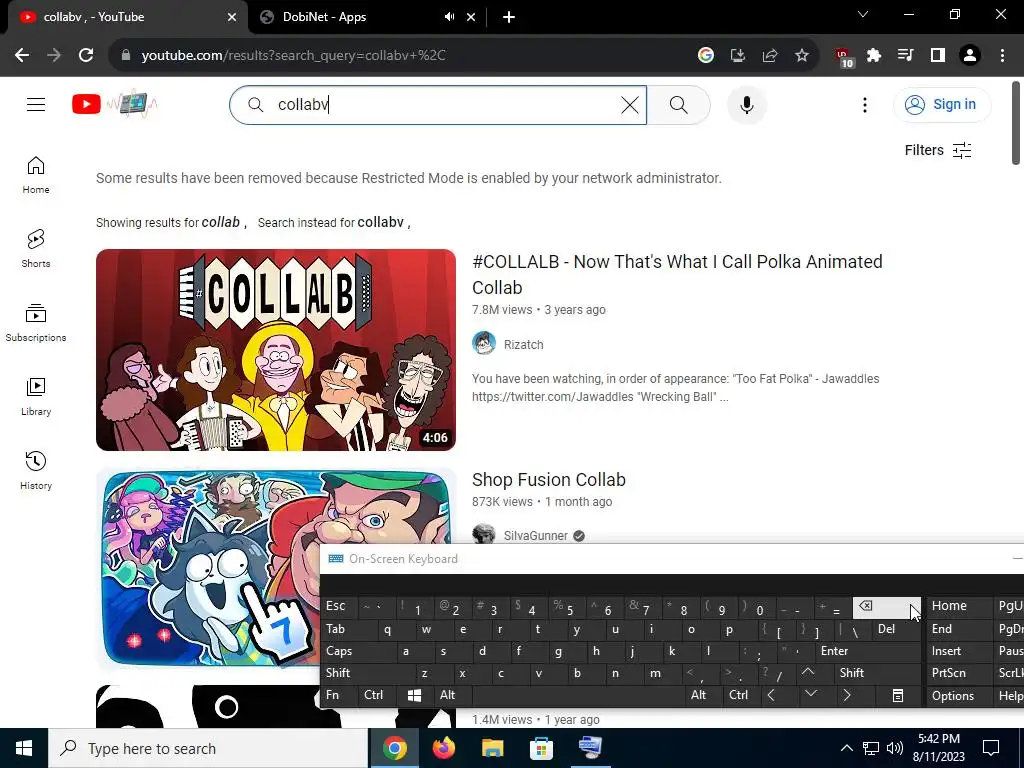Open the Chrome three-dot menu
Image resolution: width=1024 pixels, height=768 pixels.
(x=1002, y=56)
